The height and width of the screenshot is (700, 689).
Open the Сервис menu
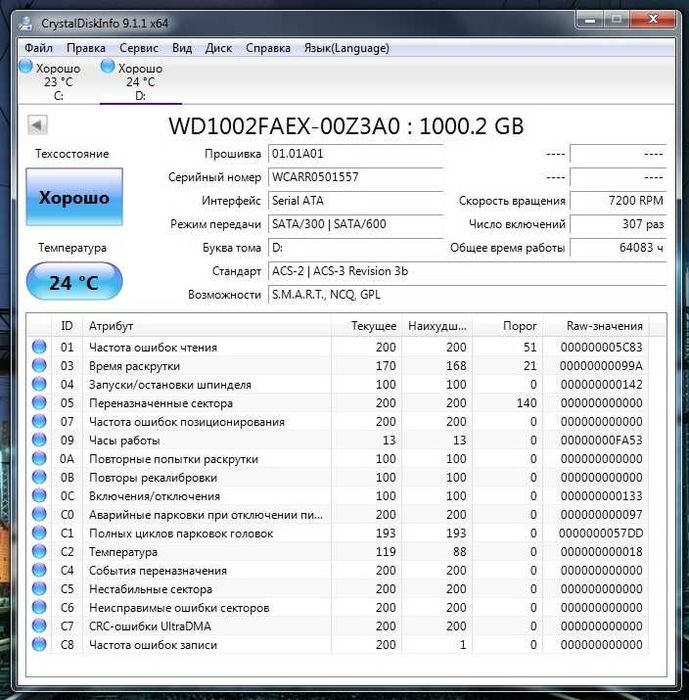138,48
